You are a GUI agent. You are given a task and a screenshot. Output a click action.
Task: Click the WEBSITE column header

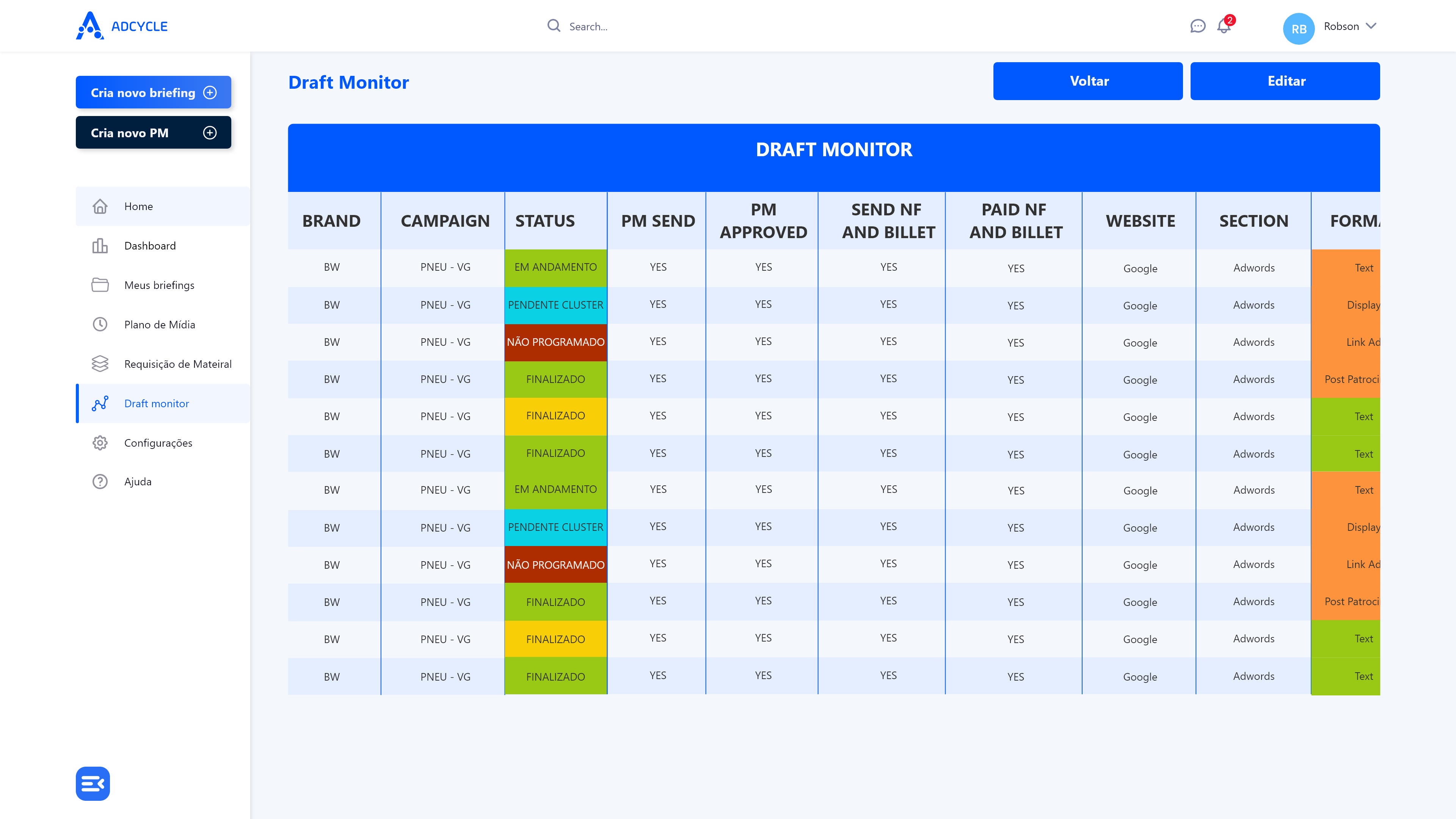pos(1140,220)
